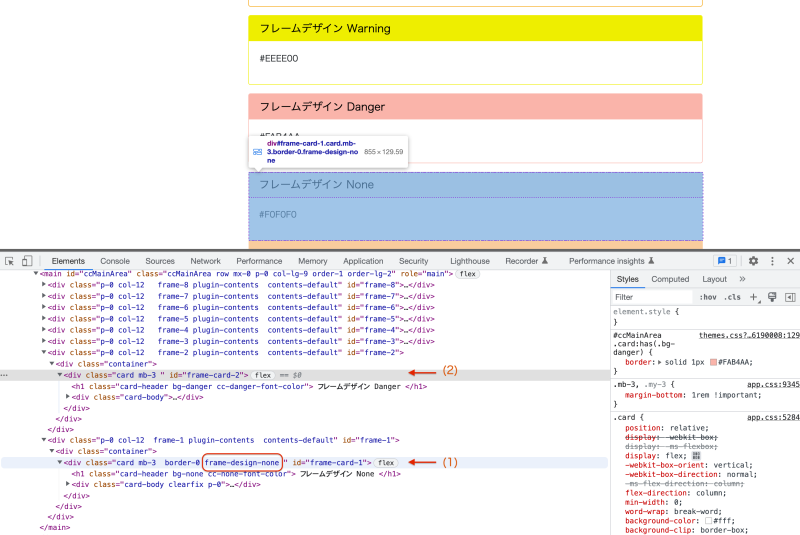
Task: Collapse the frame-card-2 div node
Action: 60,374
